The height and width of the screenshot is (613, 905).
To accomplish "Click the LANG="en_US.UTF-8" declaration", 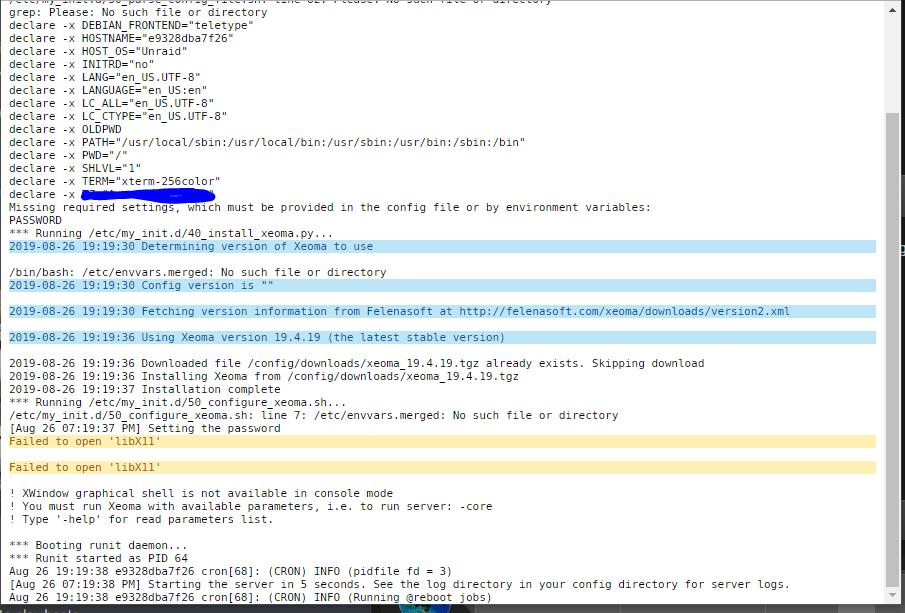I will point(104,77).
